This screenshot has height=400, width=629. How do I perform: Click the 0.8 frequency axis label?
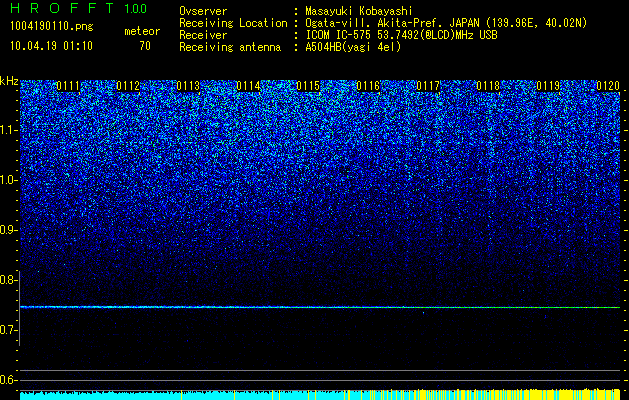[x=8, y=280]
